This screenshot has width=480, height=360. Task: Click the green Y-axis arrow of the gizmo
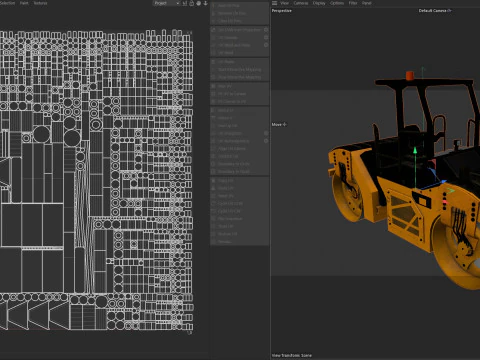[x=415, y=151]
